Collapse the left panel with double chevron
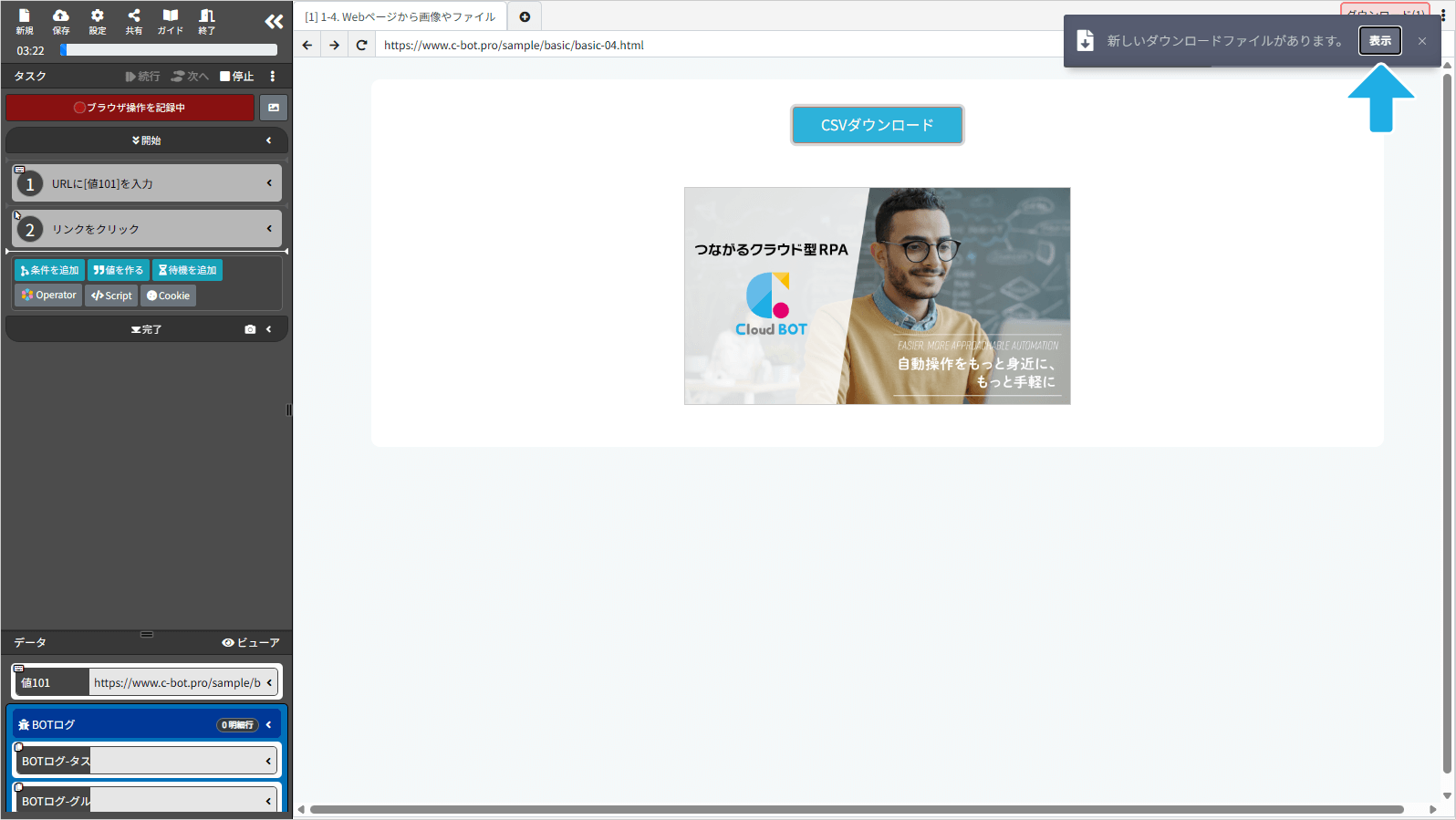This screenshot has width=1456, height=820. pyautogui.click(x=274, y=21)
